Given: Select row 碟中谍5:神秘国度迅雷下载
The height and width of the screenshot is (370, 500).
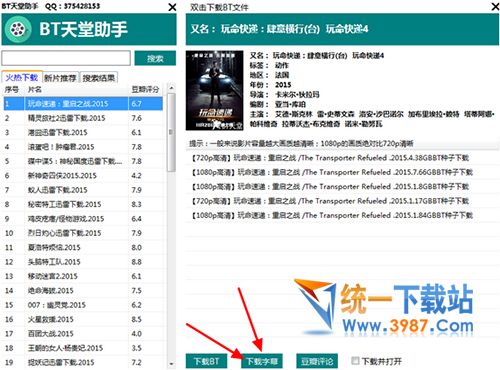Looking at the screenshot, I should pyautogui.click(x=83, y=161).
